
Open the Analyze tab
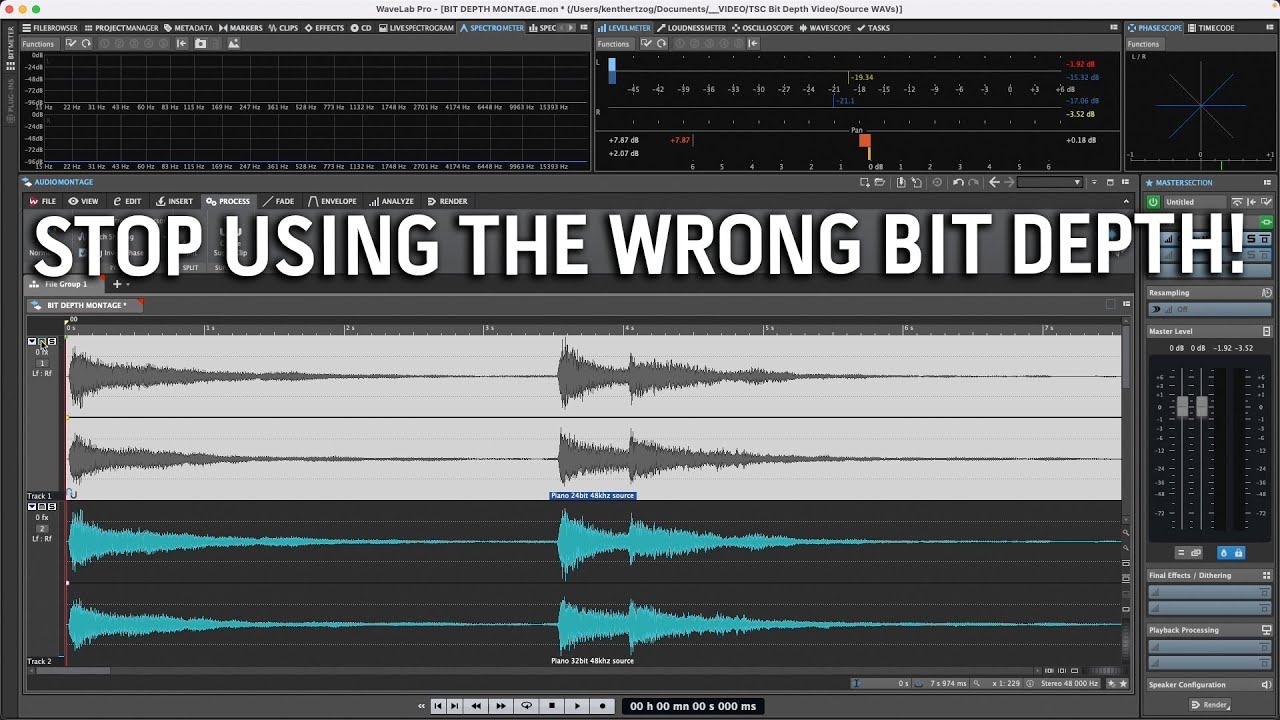[x=392, y=201]
